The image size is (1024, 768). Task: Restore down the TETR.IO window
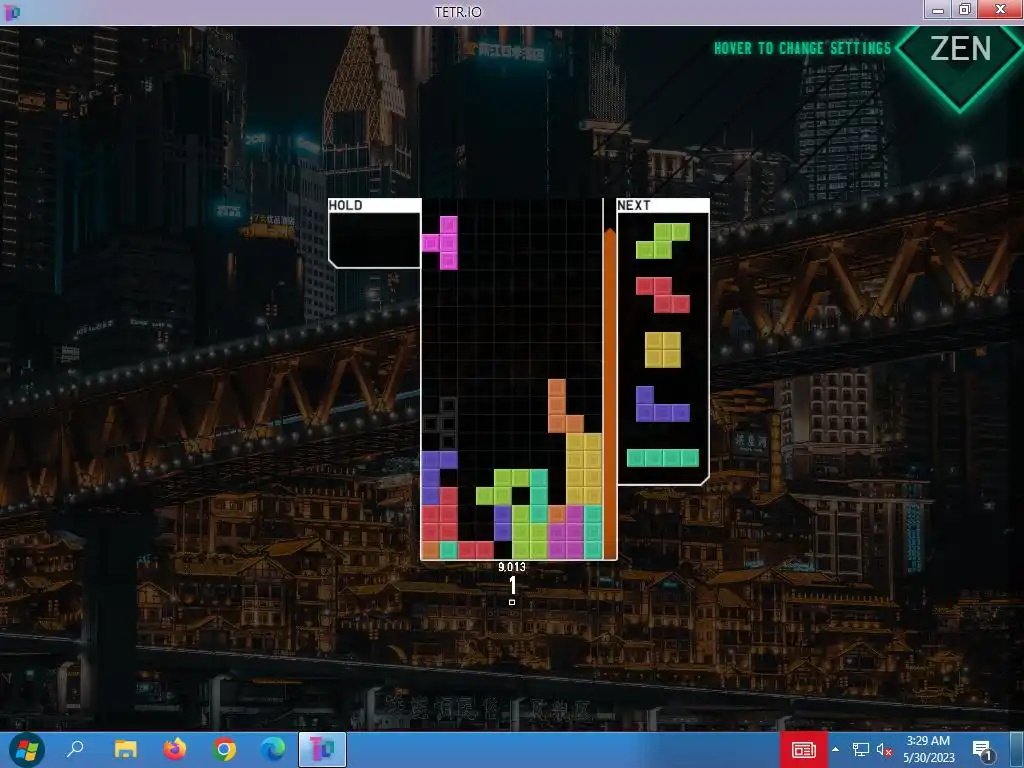click(965, 9)
